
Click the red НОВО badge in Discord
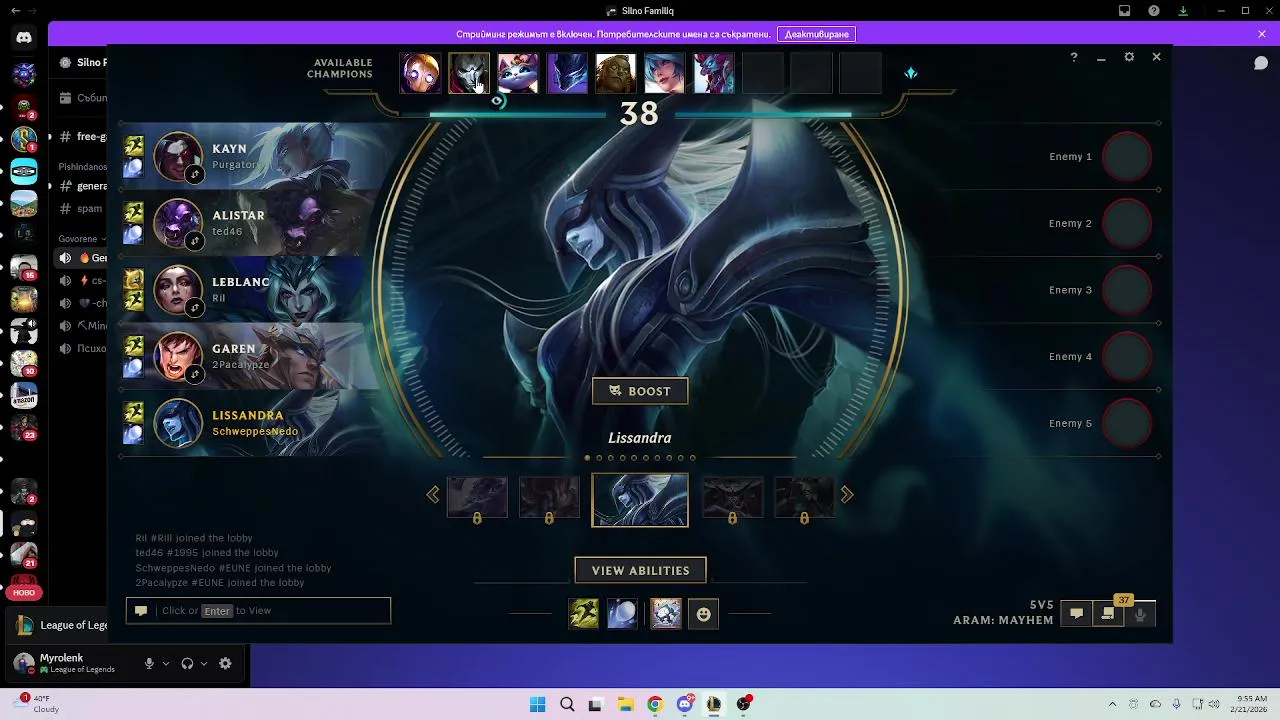click(24, 593)
